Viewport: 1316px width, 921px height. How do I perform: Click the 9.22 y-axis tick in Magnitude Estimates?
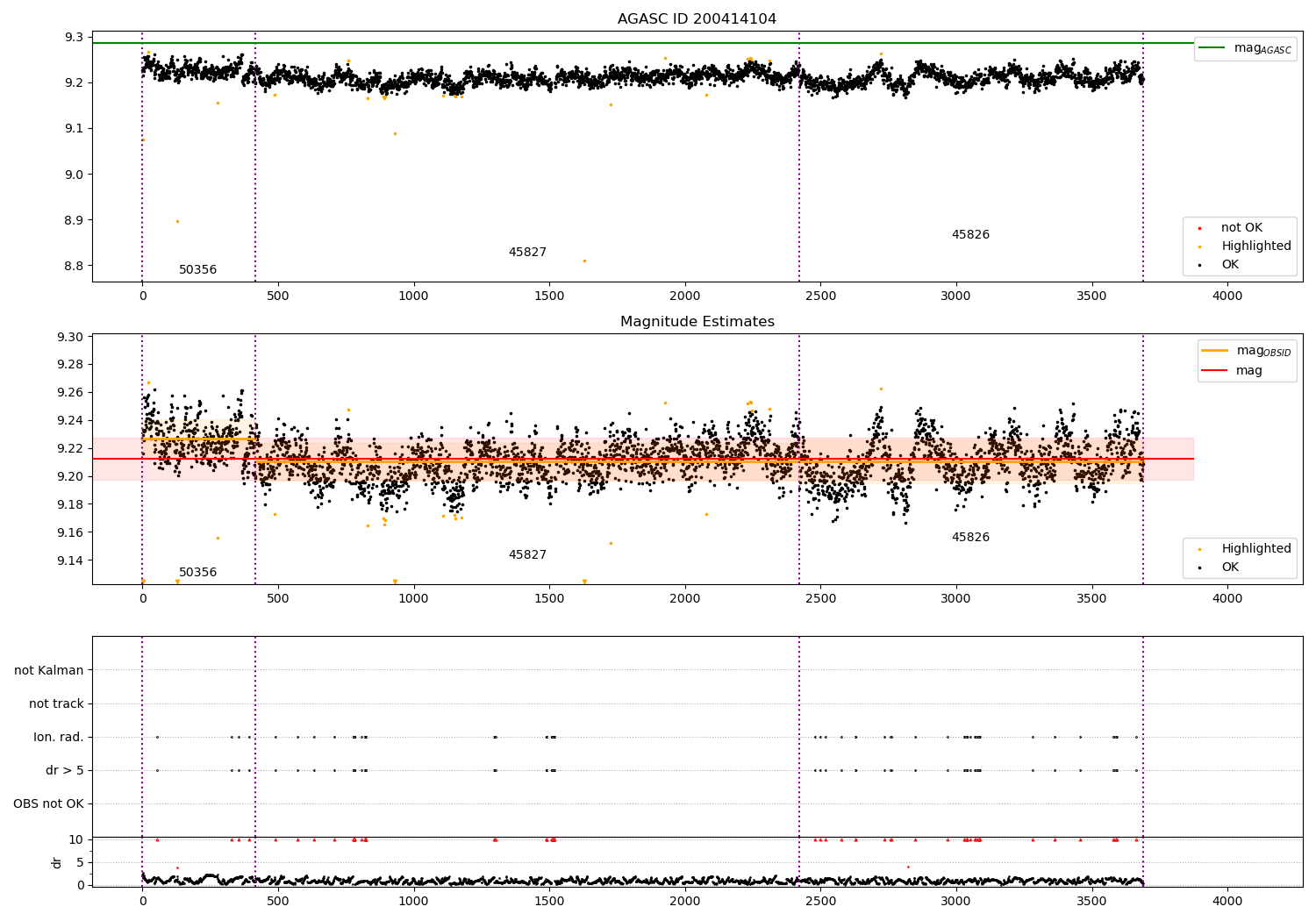(72, 448)
